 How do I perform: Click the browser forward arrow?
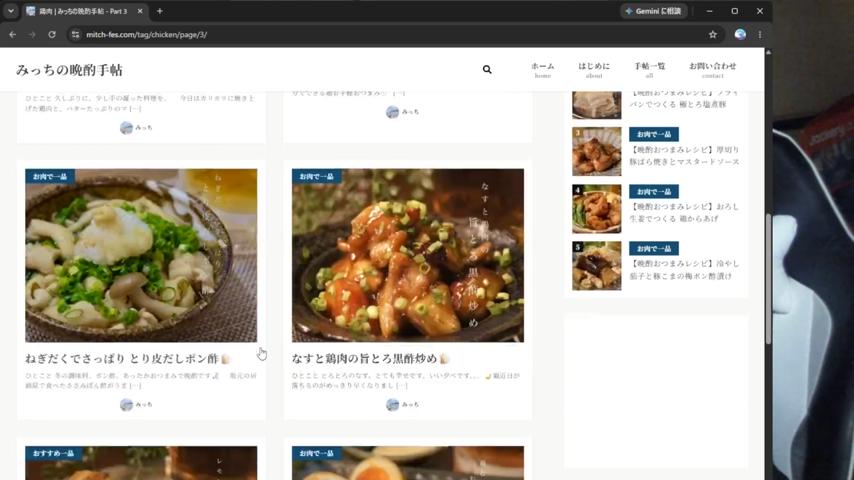[x=32, y=34]
